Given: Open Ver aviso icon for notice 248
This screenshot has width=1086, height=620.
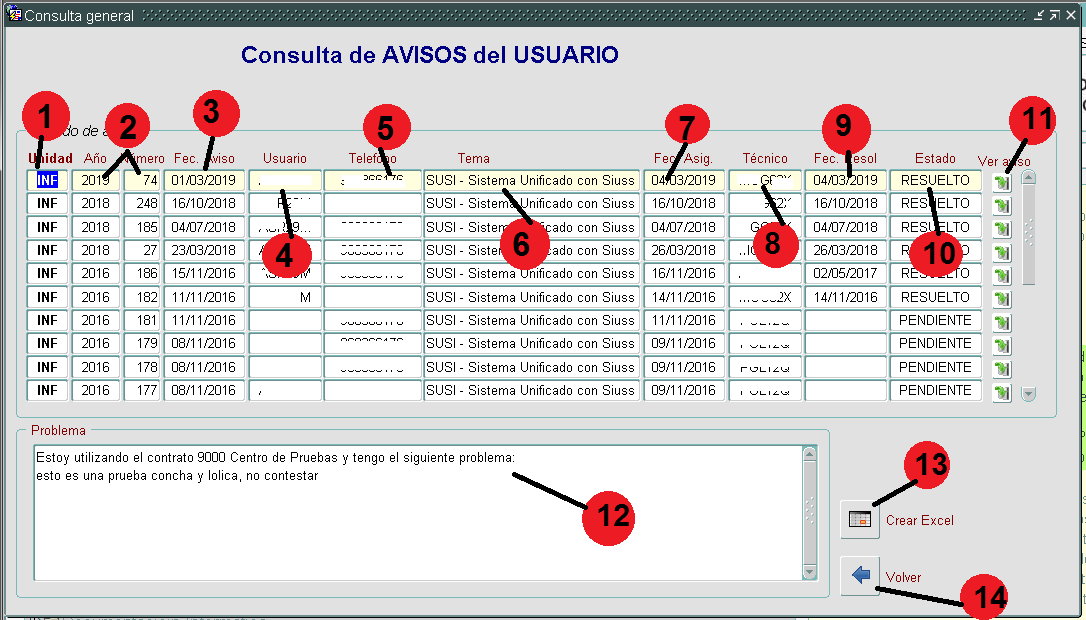Looking at the screenshot, I should [1002, 205].
